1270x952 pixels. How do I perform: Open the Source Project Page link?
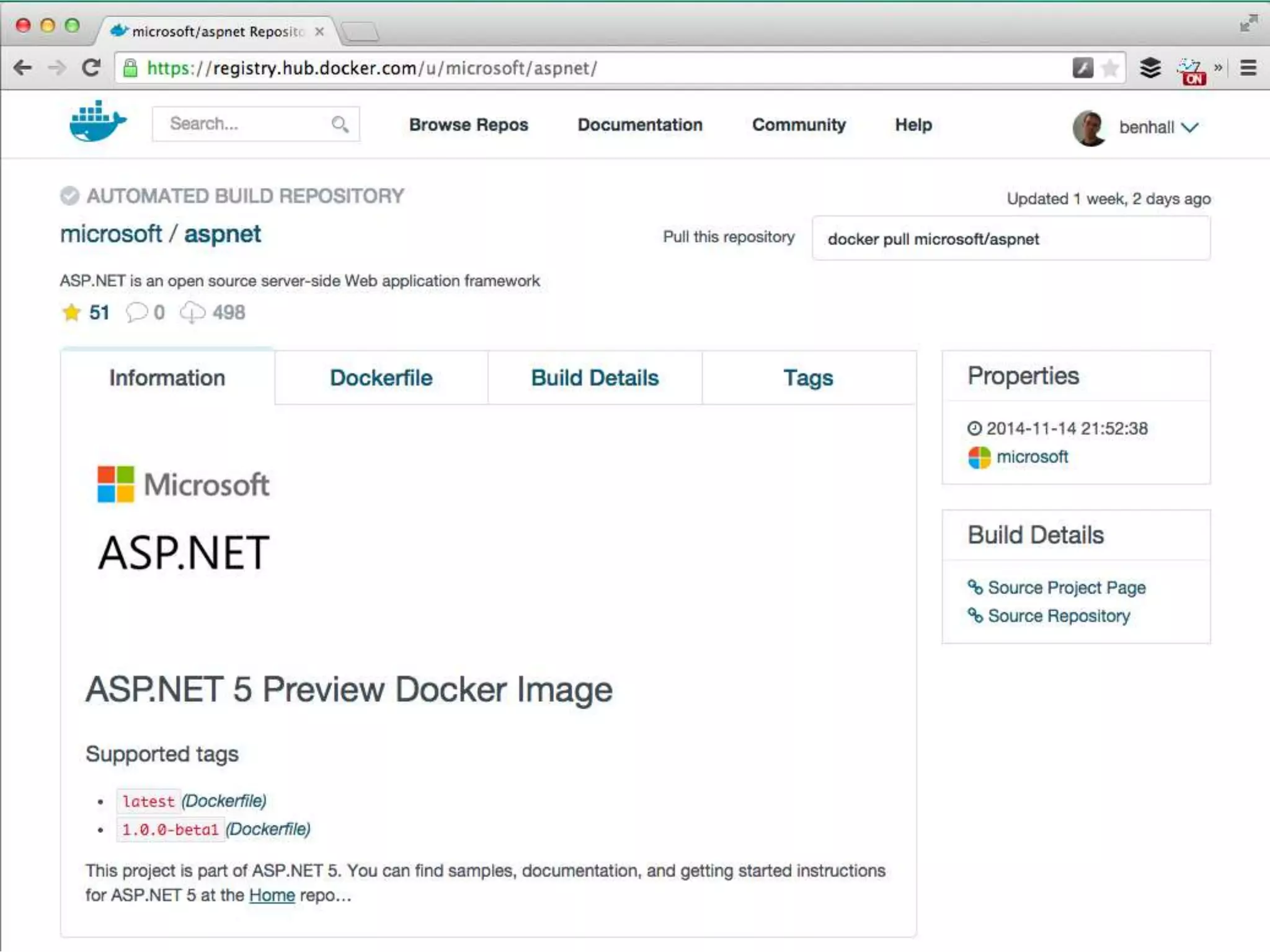1067,587
